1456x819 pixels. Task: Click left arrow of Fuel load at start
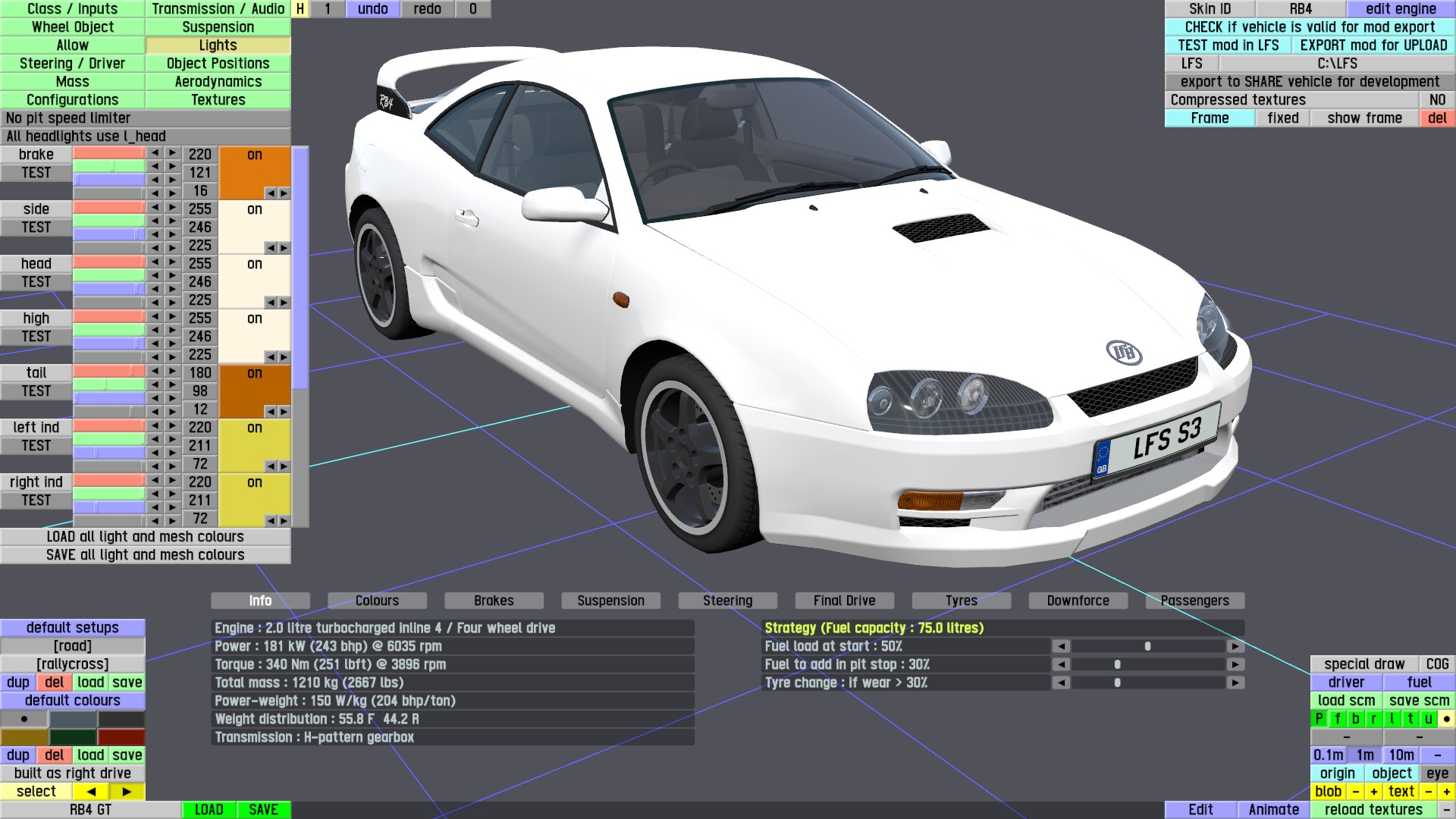[x=1061, y=646]
